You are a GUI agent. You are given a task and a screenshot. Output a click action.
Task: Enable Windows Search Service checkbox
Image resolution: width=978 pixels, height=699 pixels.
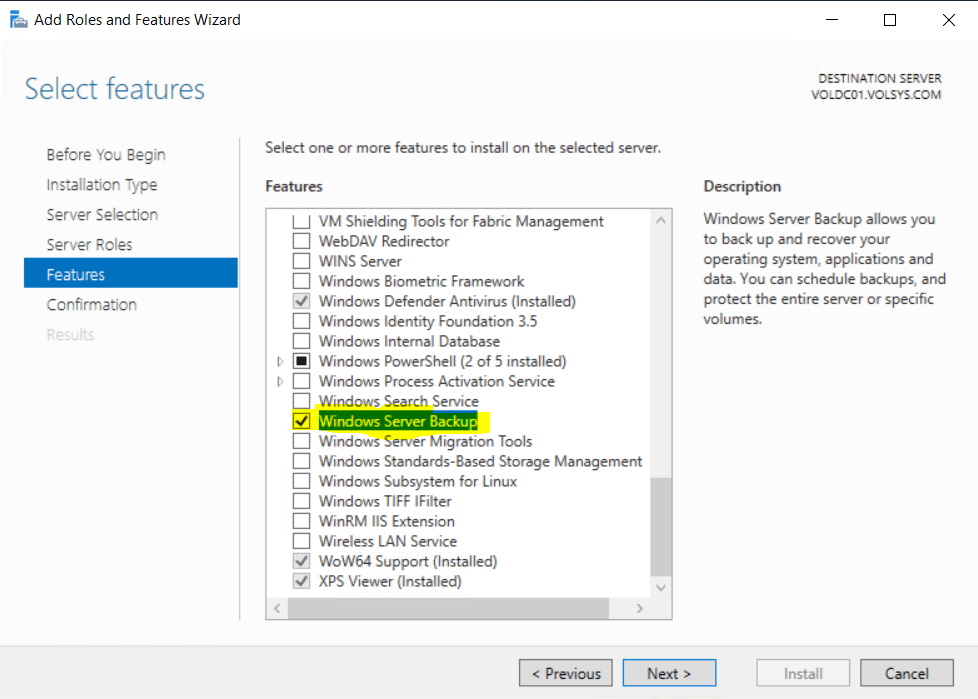[301, 401]
